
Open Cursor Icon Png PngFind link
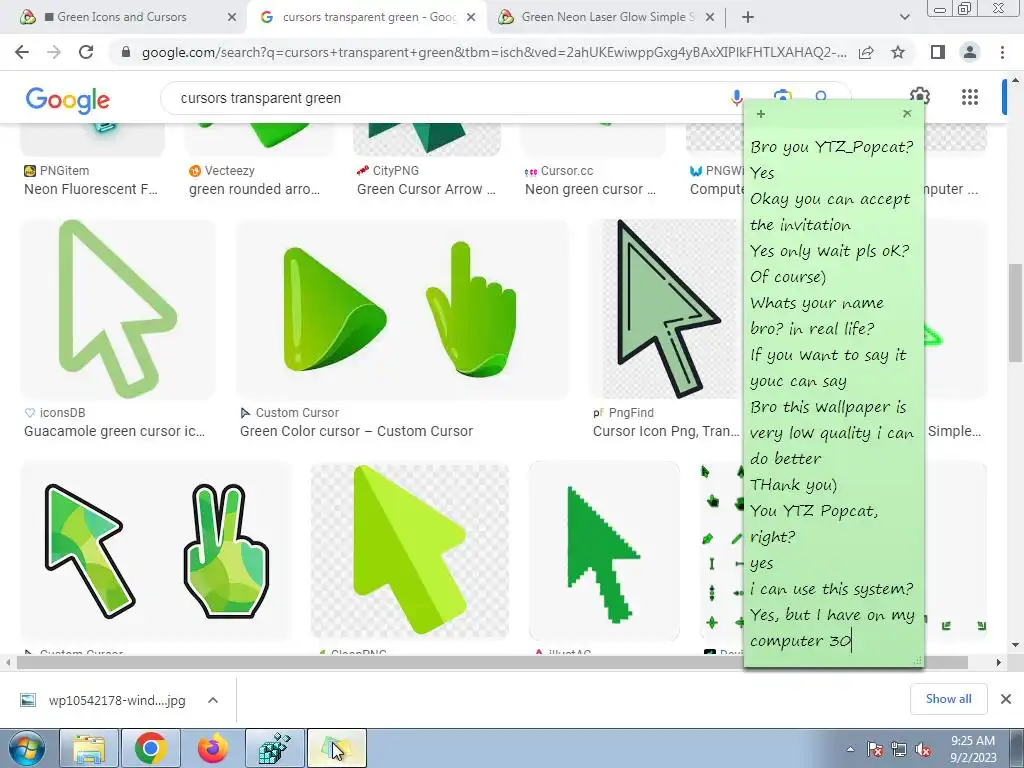point(666,431)
